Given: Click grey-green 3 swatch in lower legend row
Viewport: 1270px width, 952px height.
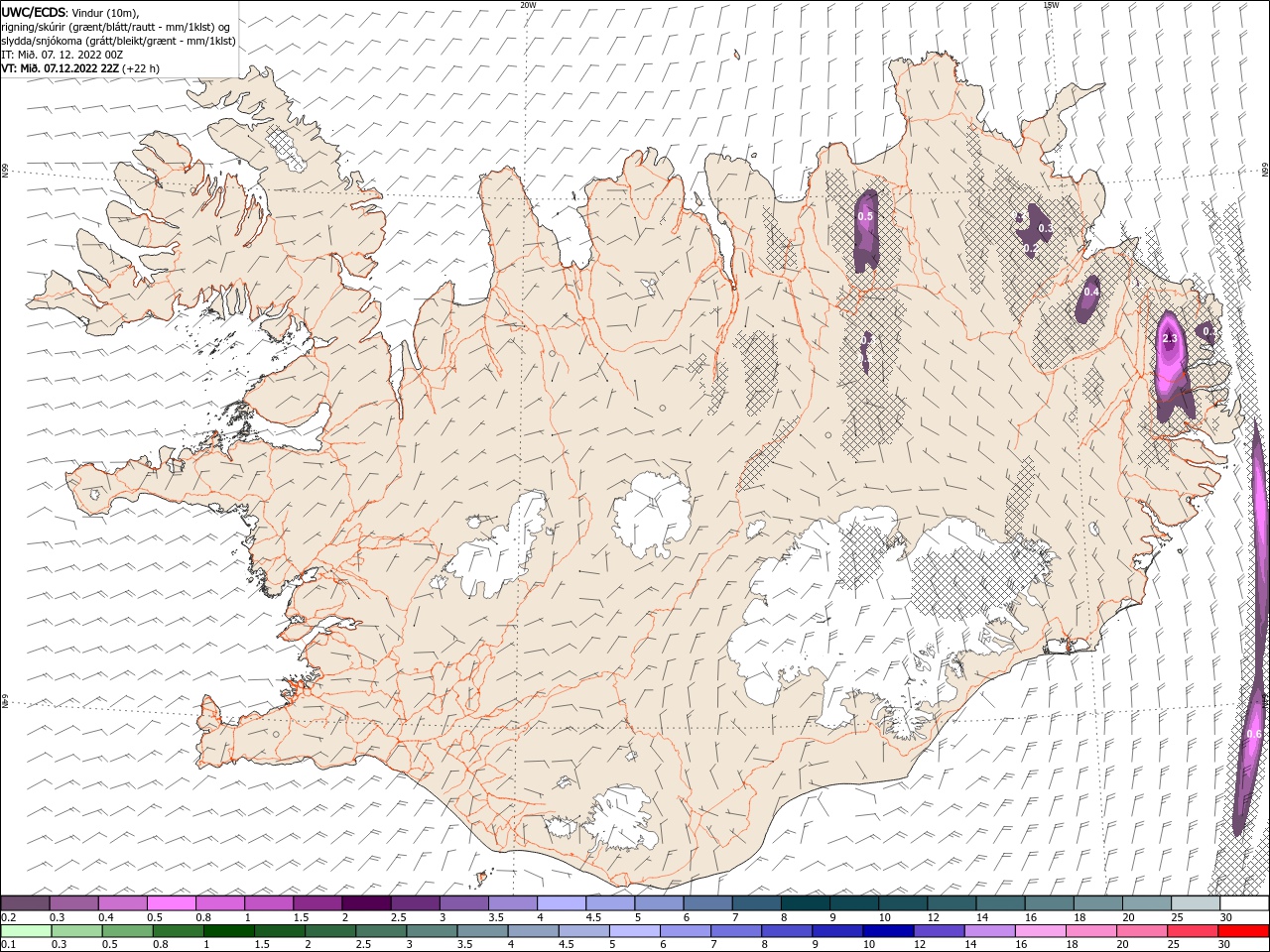Looking at the screenshot, I should click(x=432, y=931).
